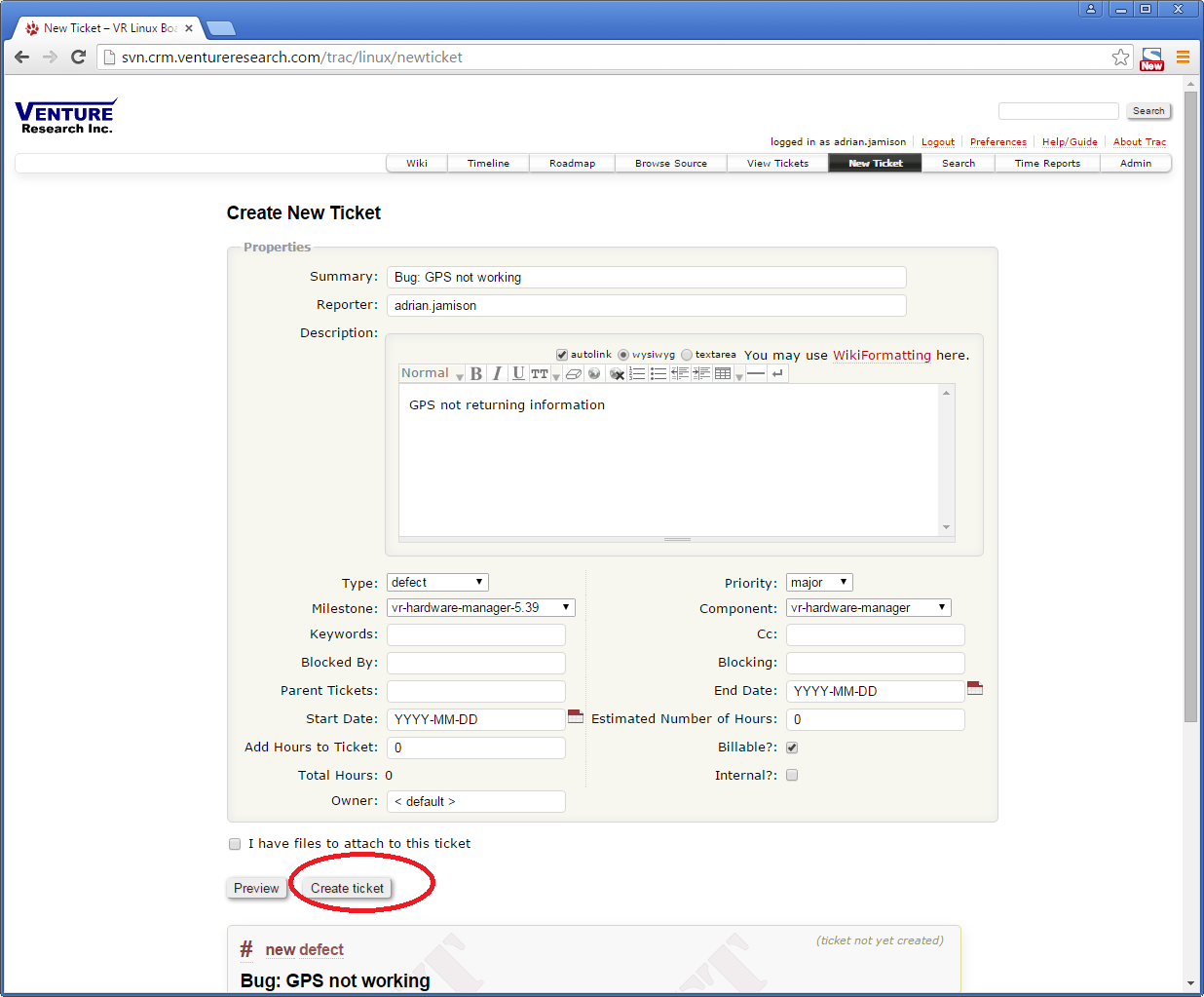Open the End Date calendar picker
This screenshot has height=997, width=1204.
[x=975, y=689]
